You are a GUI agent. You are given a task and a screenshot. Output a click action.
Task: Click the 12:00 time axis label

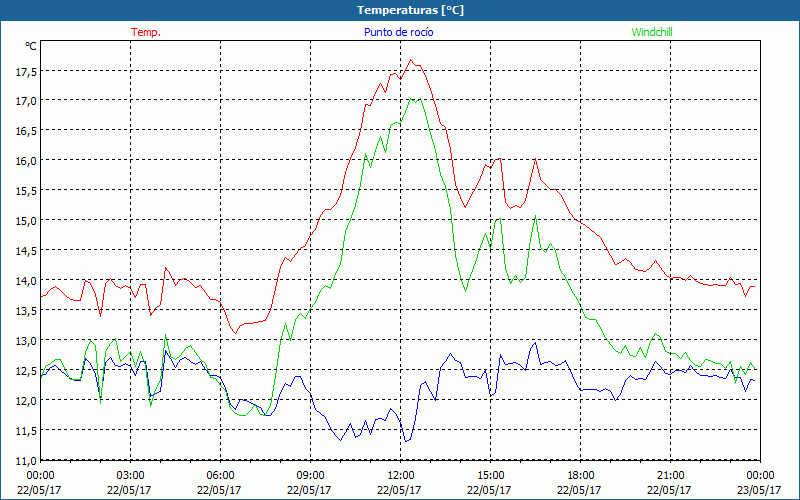coord(401,476)
